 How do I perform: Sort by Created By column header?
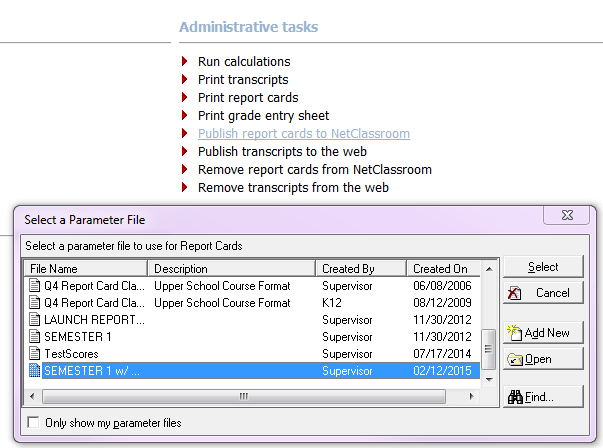click(361, 268)
